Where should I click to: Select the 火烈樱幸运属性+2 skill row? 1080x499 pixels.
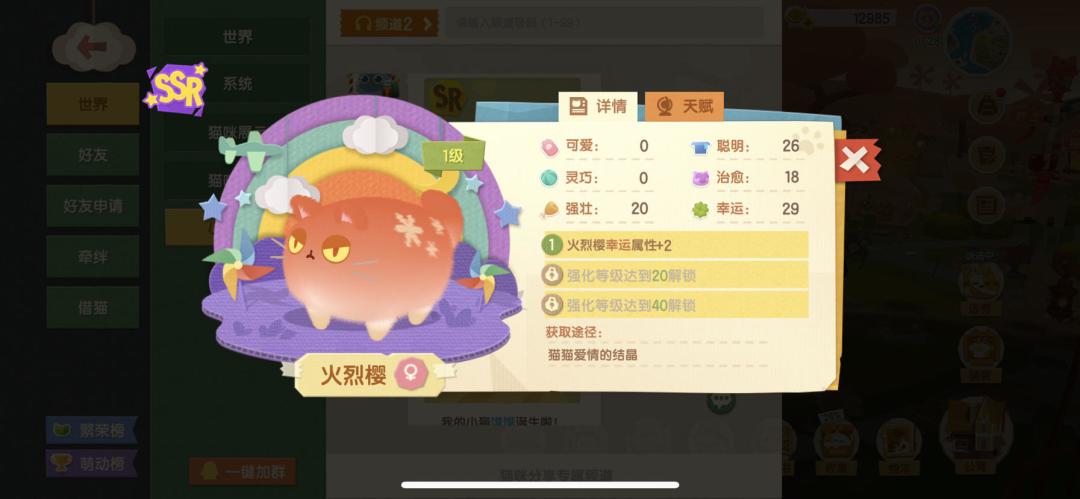click(x=675, y=245)
